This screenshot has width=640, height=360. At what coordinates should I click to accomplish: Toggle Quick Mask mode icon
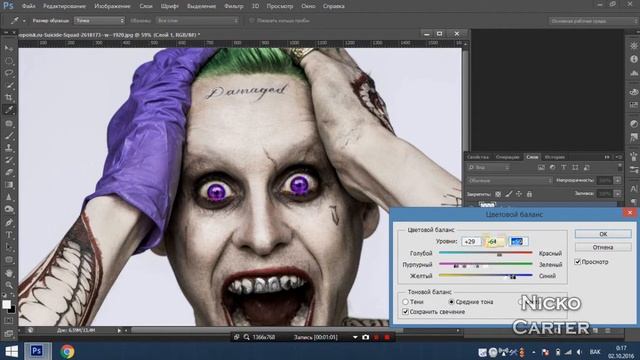pos(9,321)
